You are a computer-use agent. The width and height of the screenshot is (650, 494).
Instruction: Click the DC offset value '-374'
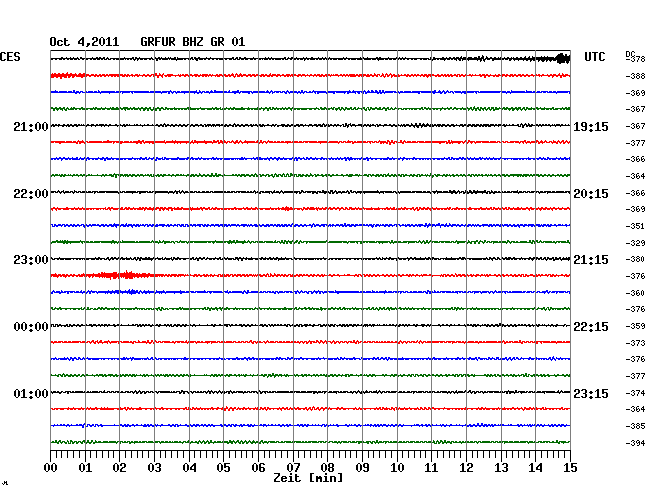[635, 393]
